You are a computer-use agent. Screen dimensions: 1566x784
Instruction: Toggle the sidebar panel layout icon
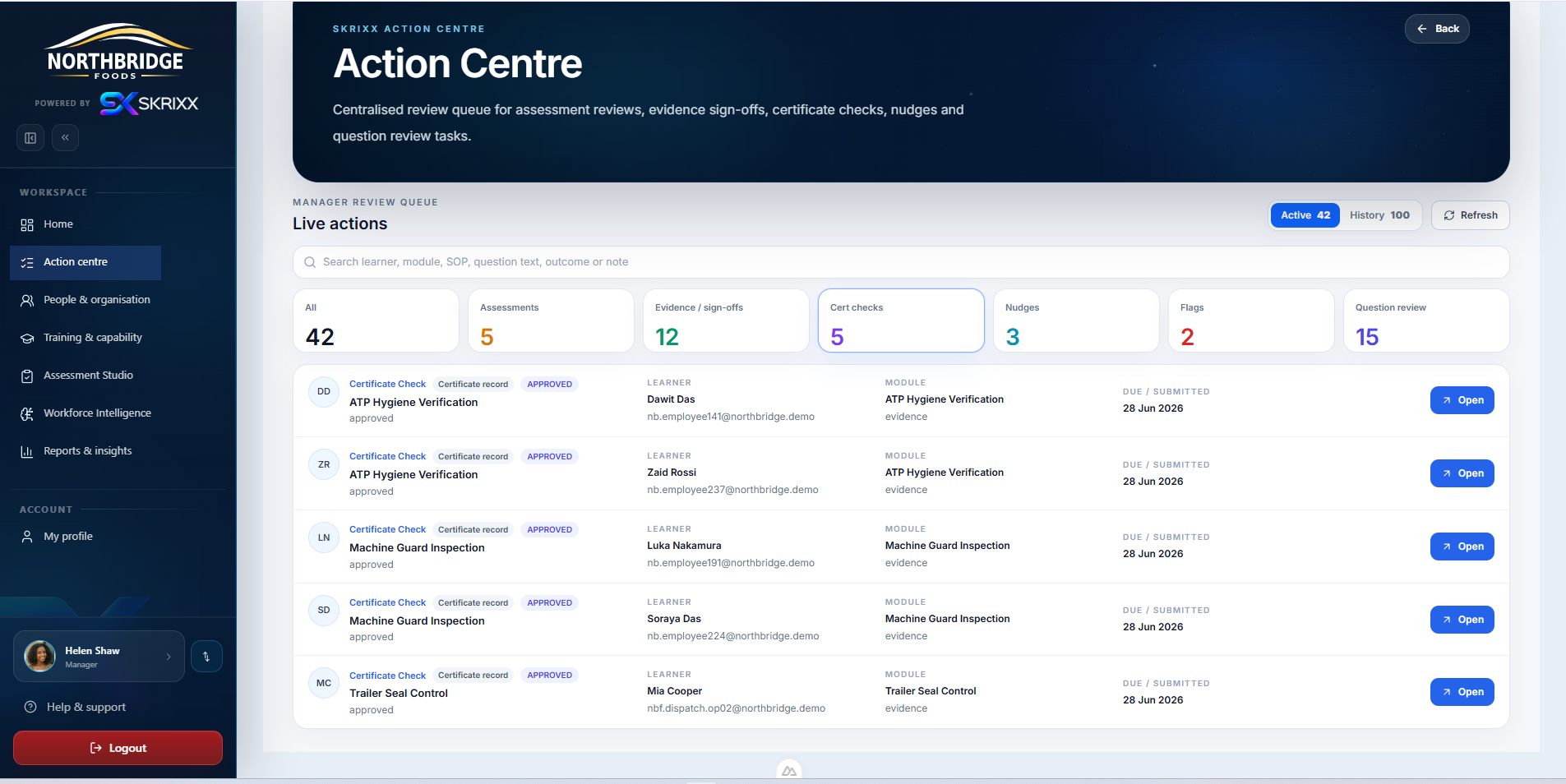30,138
